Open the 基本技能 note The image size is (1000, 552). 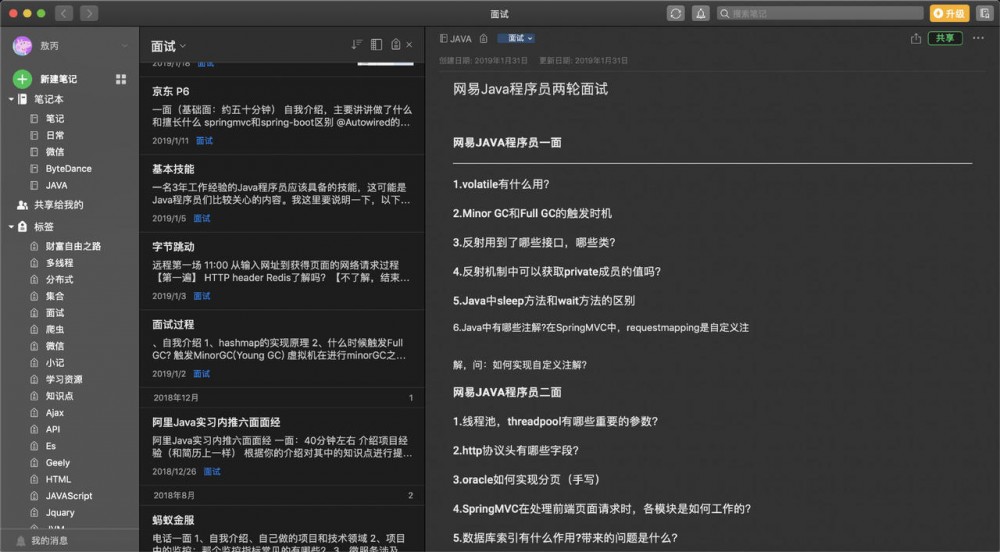pyautogui.click(x=282, y=193)
